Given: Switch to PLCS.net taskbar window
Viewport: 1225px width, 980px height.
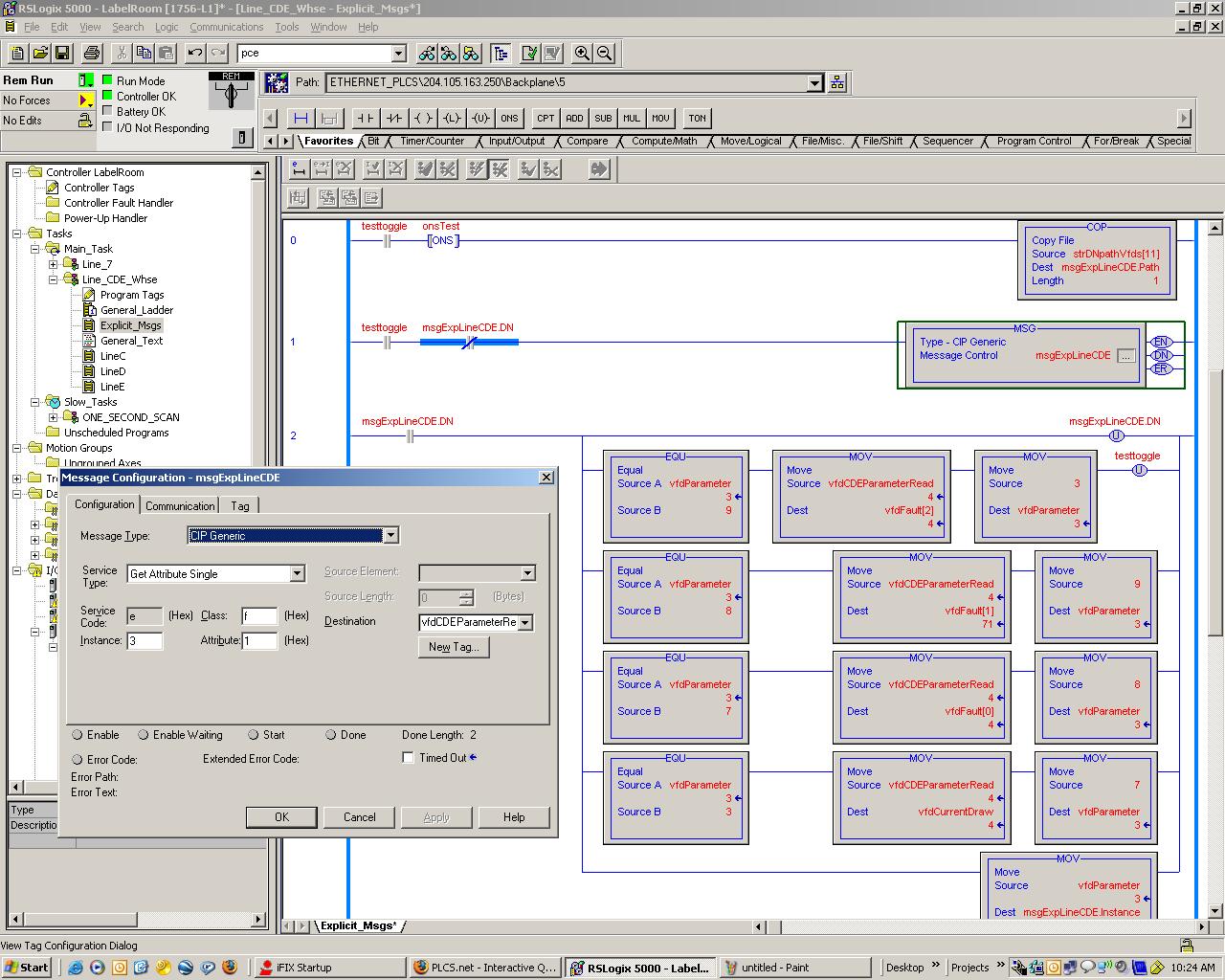Looking at the screenshot, I should [x=484, y=968].
